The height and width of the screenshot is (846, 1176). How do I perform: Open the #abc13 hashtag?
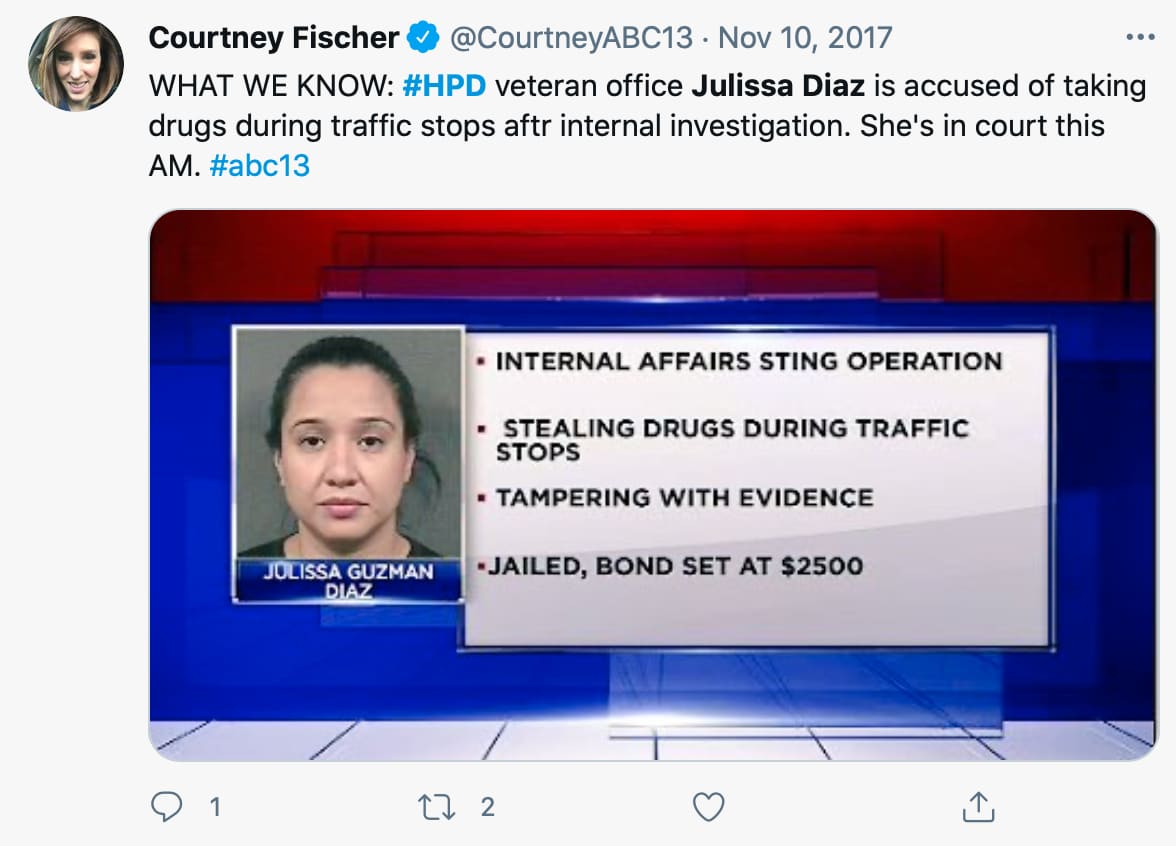[260, 165]
